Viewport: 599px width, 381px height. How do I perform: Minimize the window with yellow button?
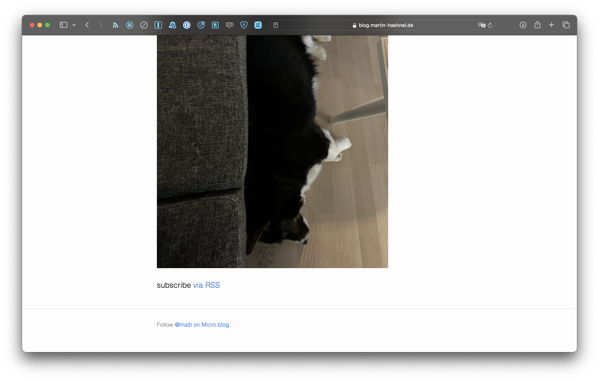click(x=40, y=25)
